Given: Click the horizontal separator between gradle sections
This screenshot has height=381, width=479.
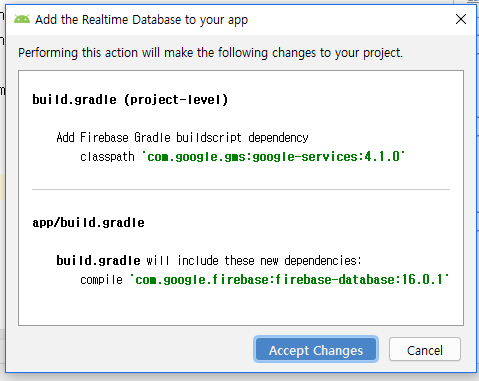Looking at the screenshot, I should coord(241,189).
